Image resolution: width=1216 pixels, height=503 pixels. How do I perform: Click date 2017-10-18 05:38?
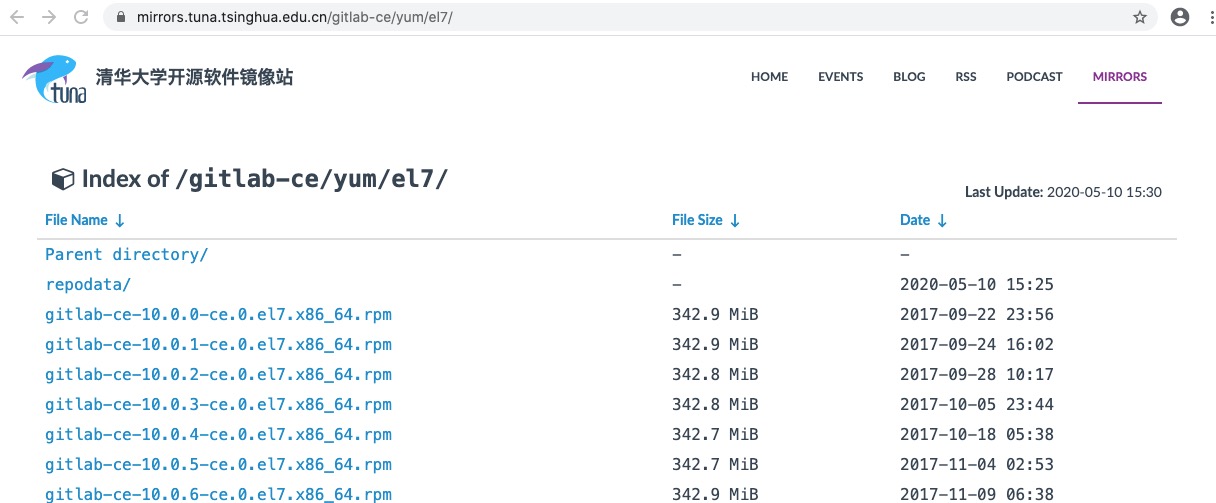tap(977, 435)
